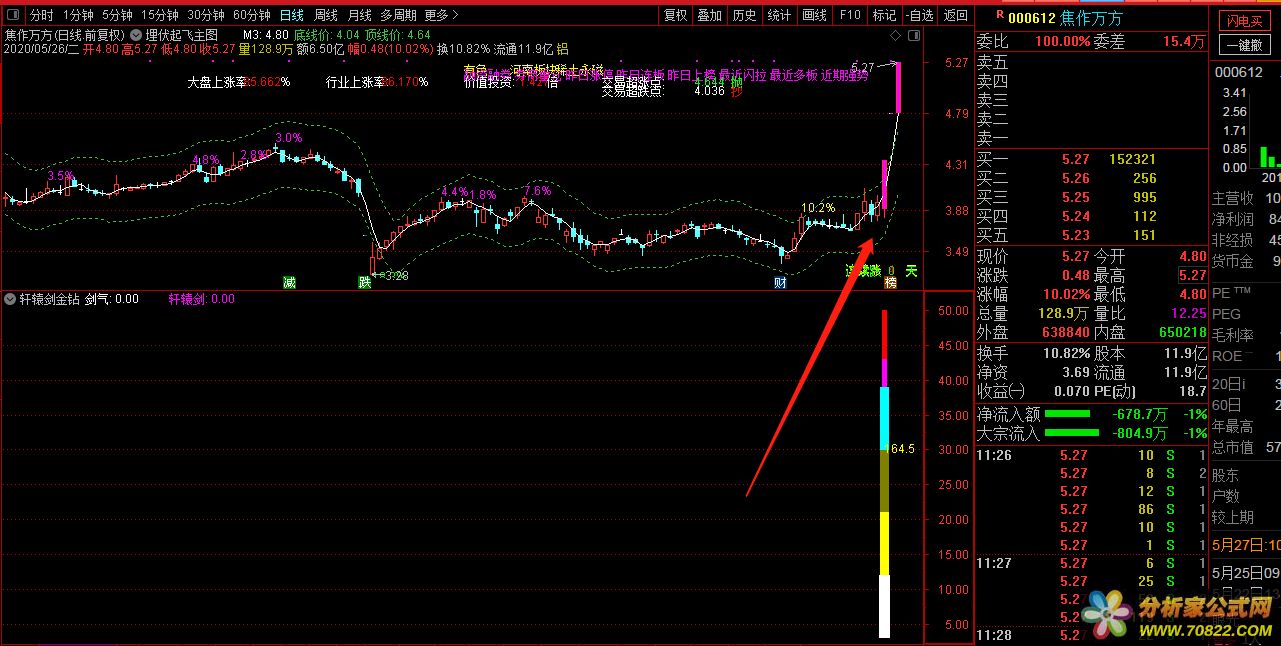This screenshot has width=1281, height=646.
Task: Click stock code 000612 in quote header
Action: [1033, 18]
